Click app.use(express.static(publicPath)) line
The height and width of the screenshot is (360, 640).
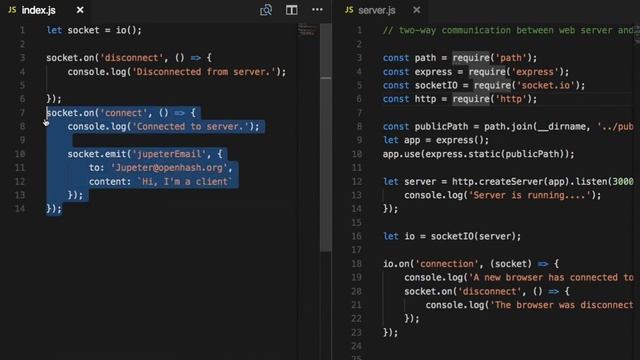click(478, 154)
